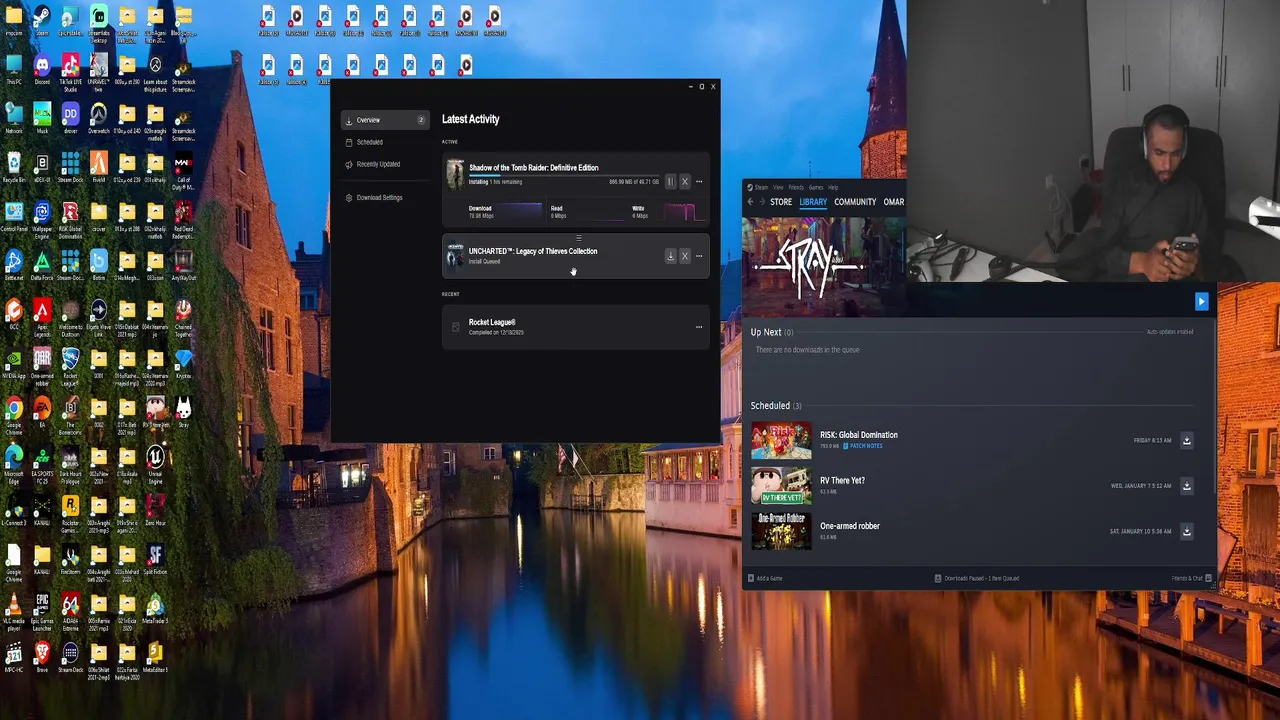The width and height of the screenshot is (1280, 720).
Task: Open the Recycle Bin desktop icon
Action: (14, 168)
